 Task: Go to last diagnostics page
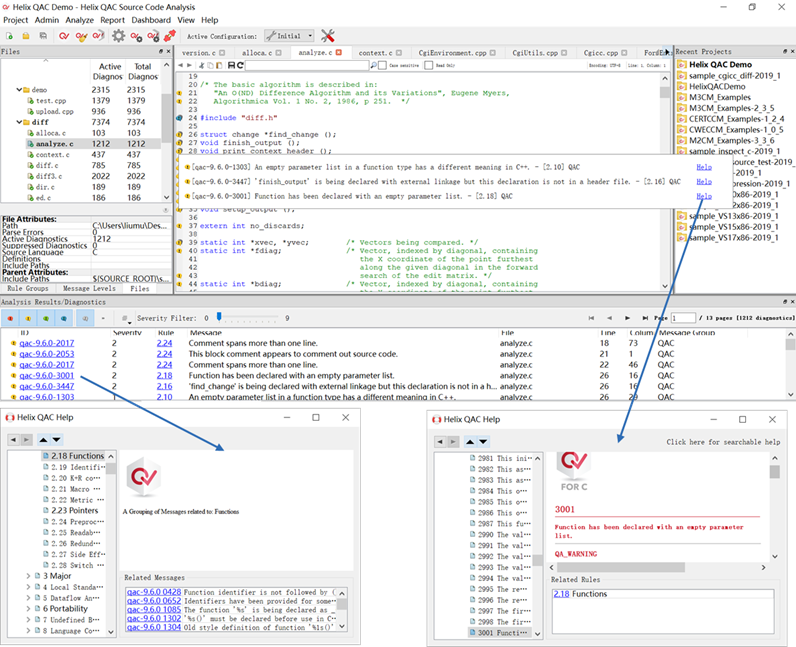coord(645,318)
